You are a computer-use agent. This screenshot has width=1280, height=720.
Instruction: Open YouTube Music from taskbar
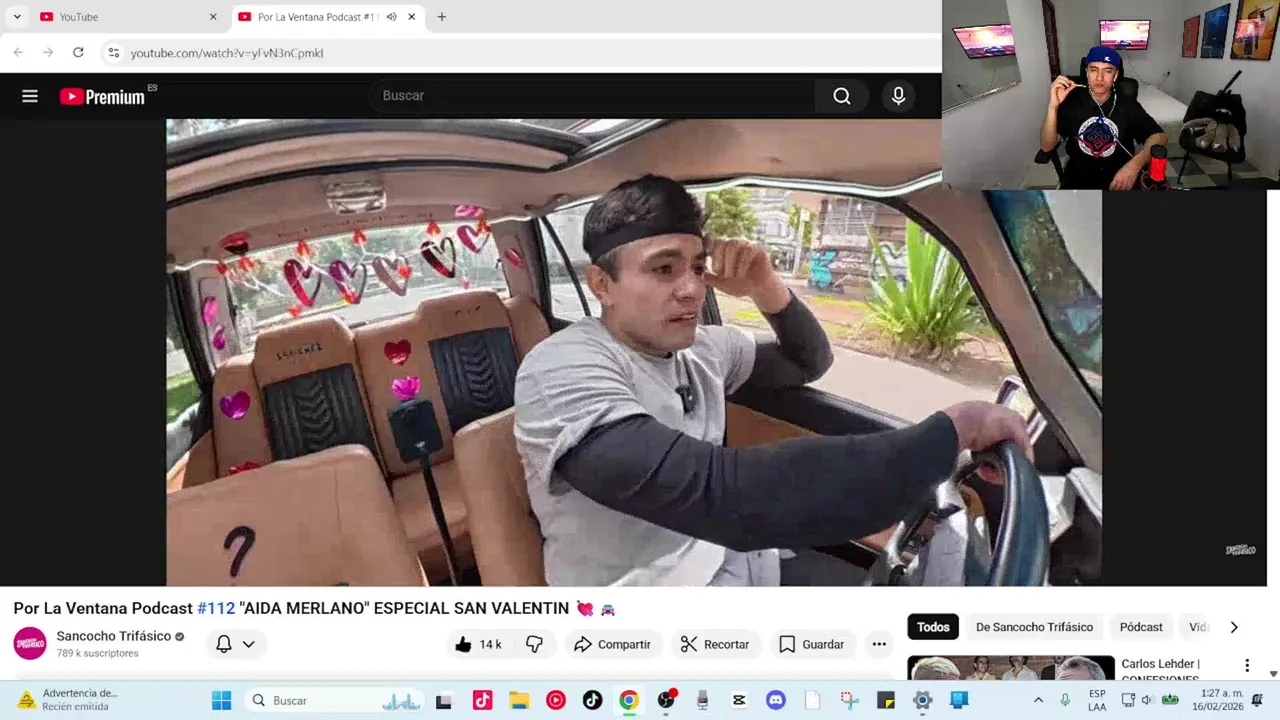point(556,701)
